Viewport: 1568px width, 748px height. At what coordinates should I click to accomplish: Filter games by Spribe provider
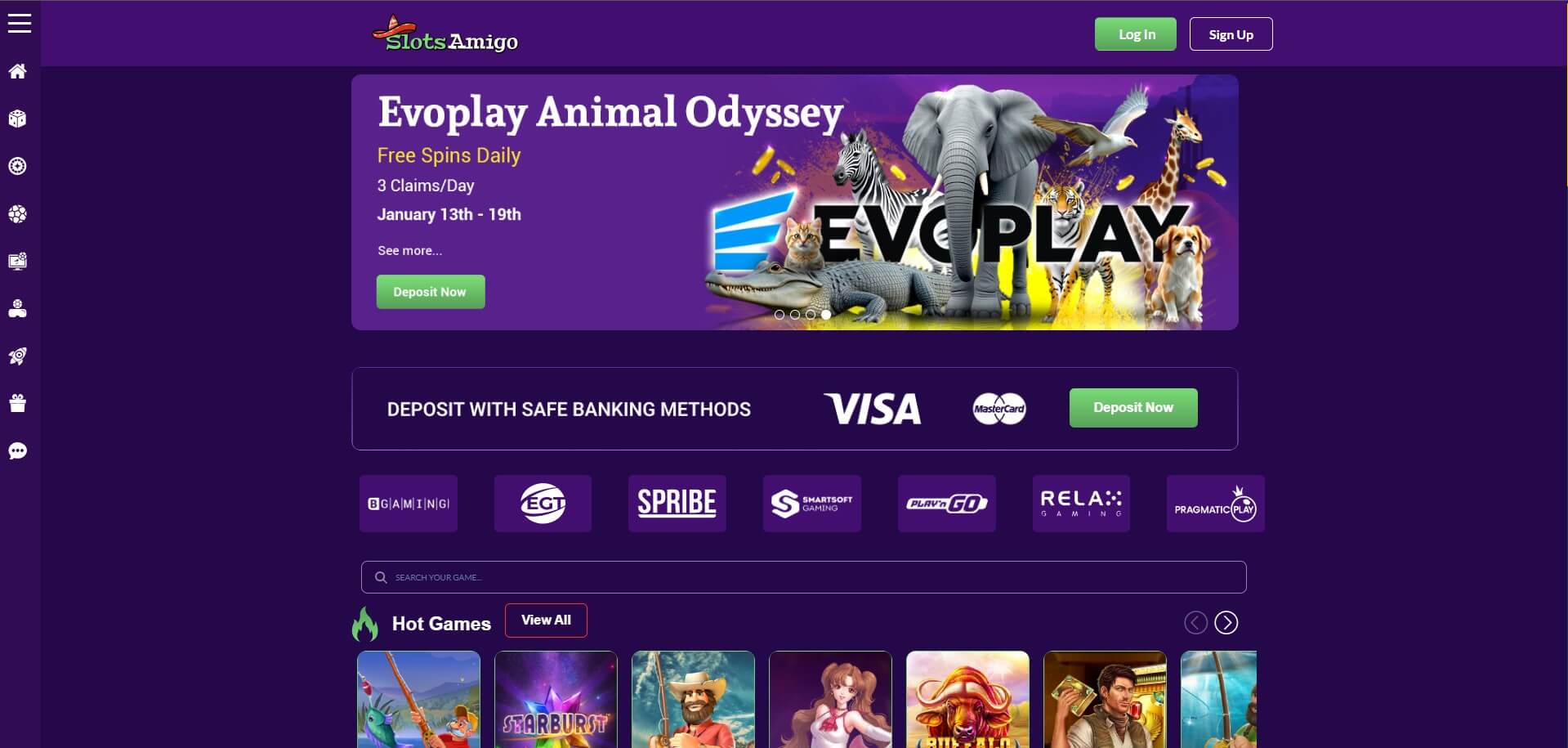(x=677, y=504)
